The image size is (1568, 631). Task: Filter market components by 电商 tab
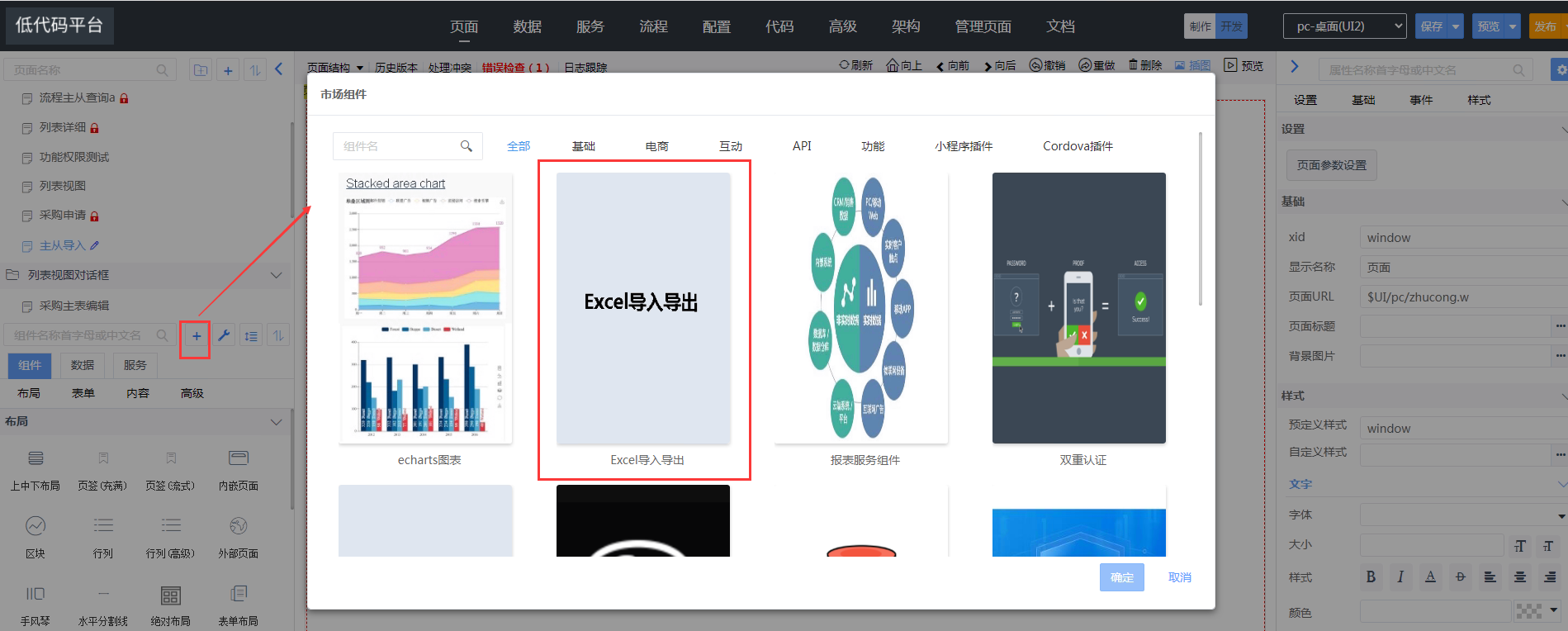coord(657,146)
